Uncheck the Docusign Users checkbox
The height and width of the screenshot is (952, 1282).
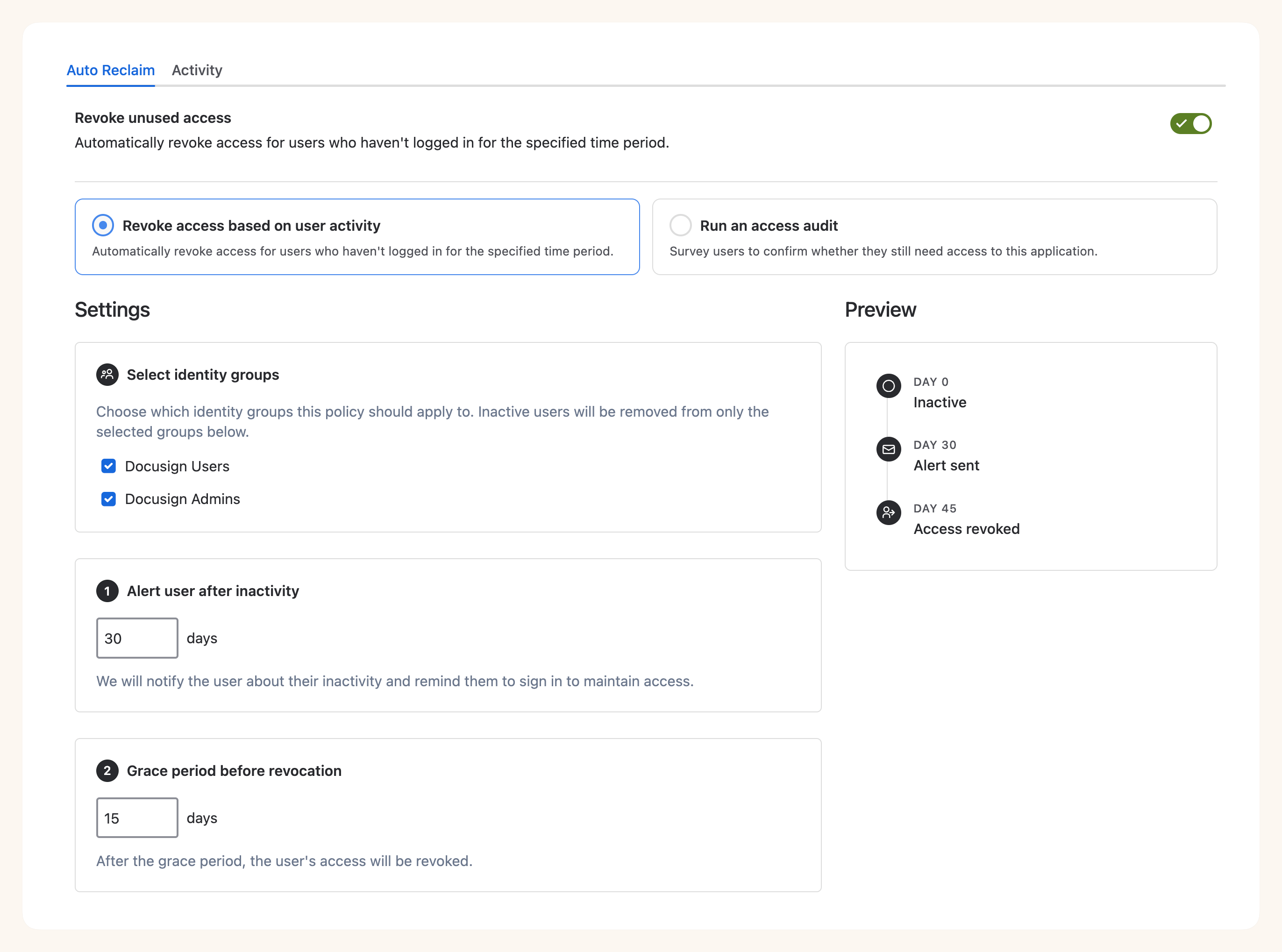tap(108, 466)
